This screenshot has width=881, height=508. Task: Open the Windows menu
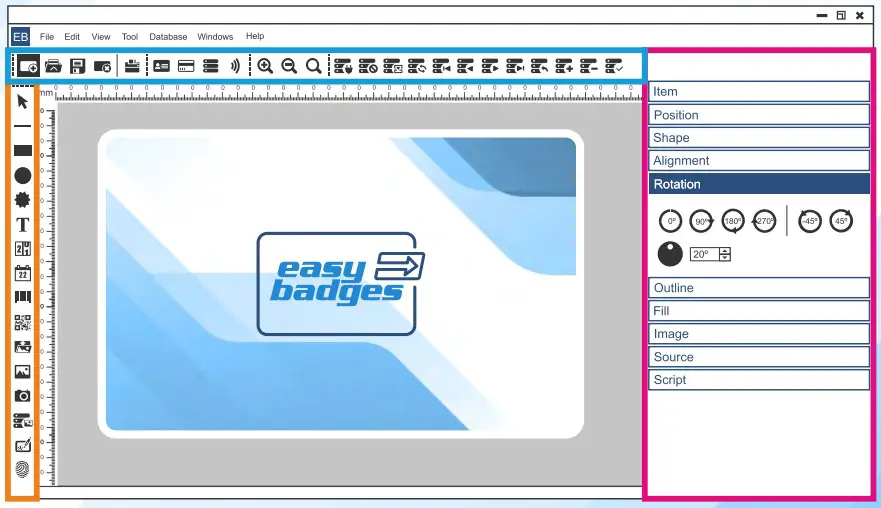coord(215,37)
